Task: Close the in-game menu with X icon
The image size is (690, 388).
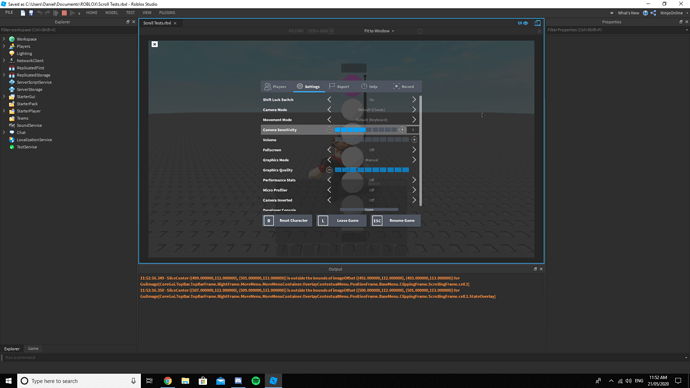Action: point(154,44)
